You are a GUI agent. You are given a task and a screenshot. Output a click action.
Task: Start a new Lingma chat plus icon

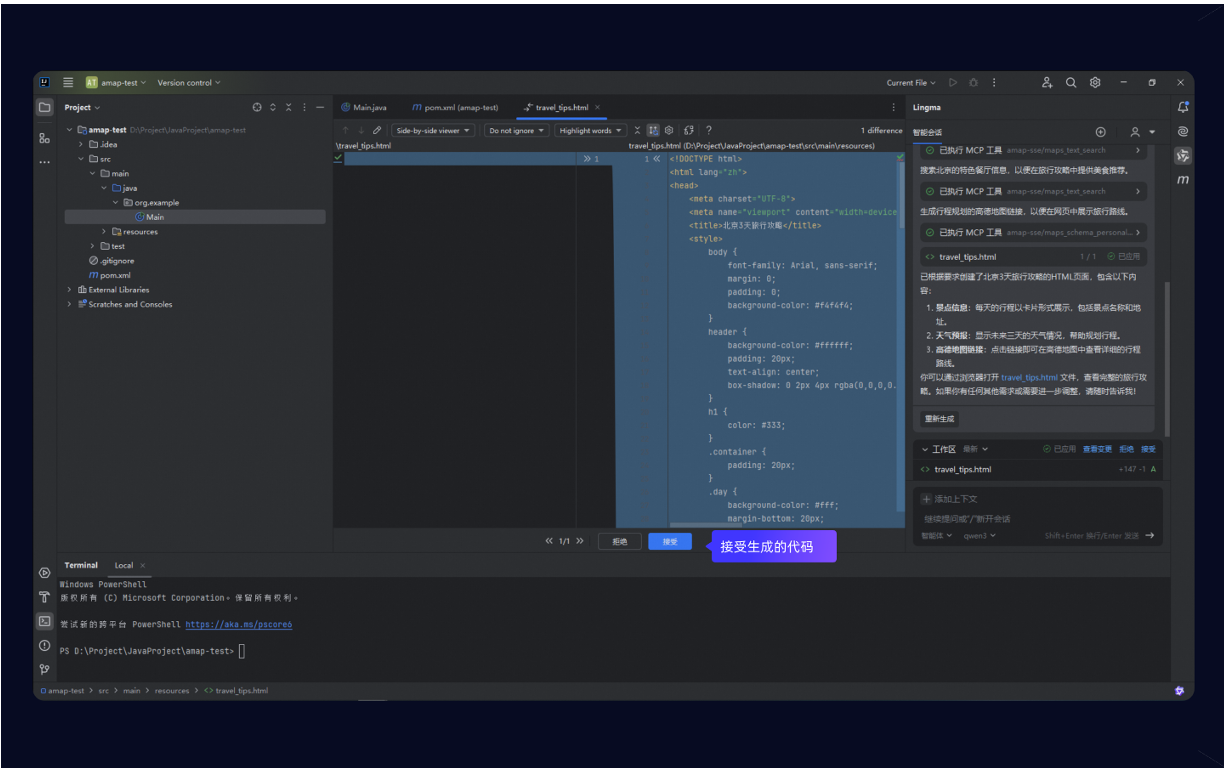[x=1100, y=132]
